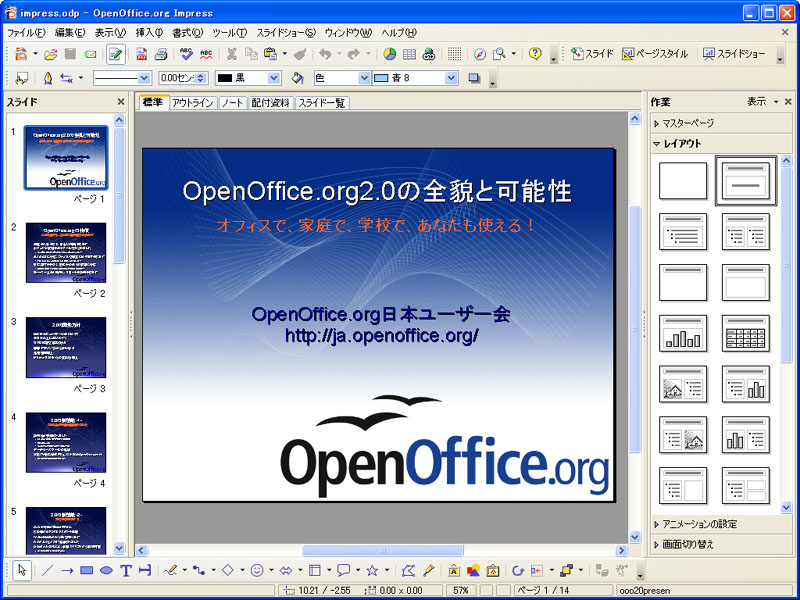Toggle Glue Points editing
The width and height of the screenshot is (800, 600).
click(428, 570)
